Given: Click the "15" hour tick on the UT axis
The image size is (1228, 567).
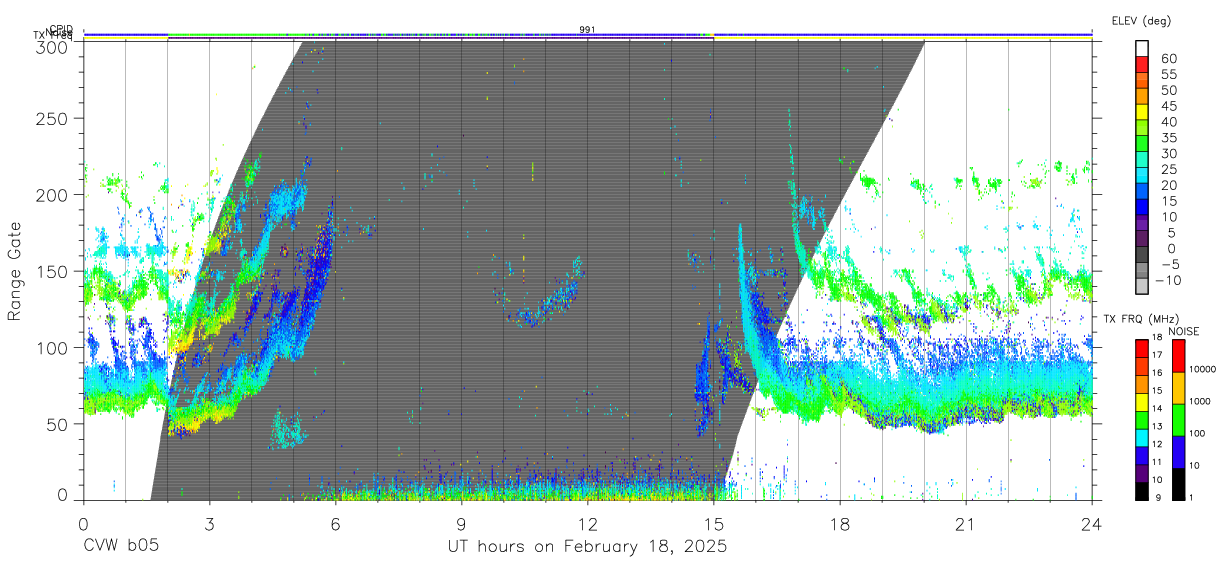Looking at the screenshot, I should pyautogui.click(x=713, y=524).
